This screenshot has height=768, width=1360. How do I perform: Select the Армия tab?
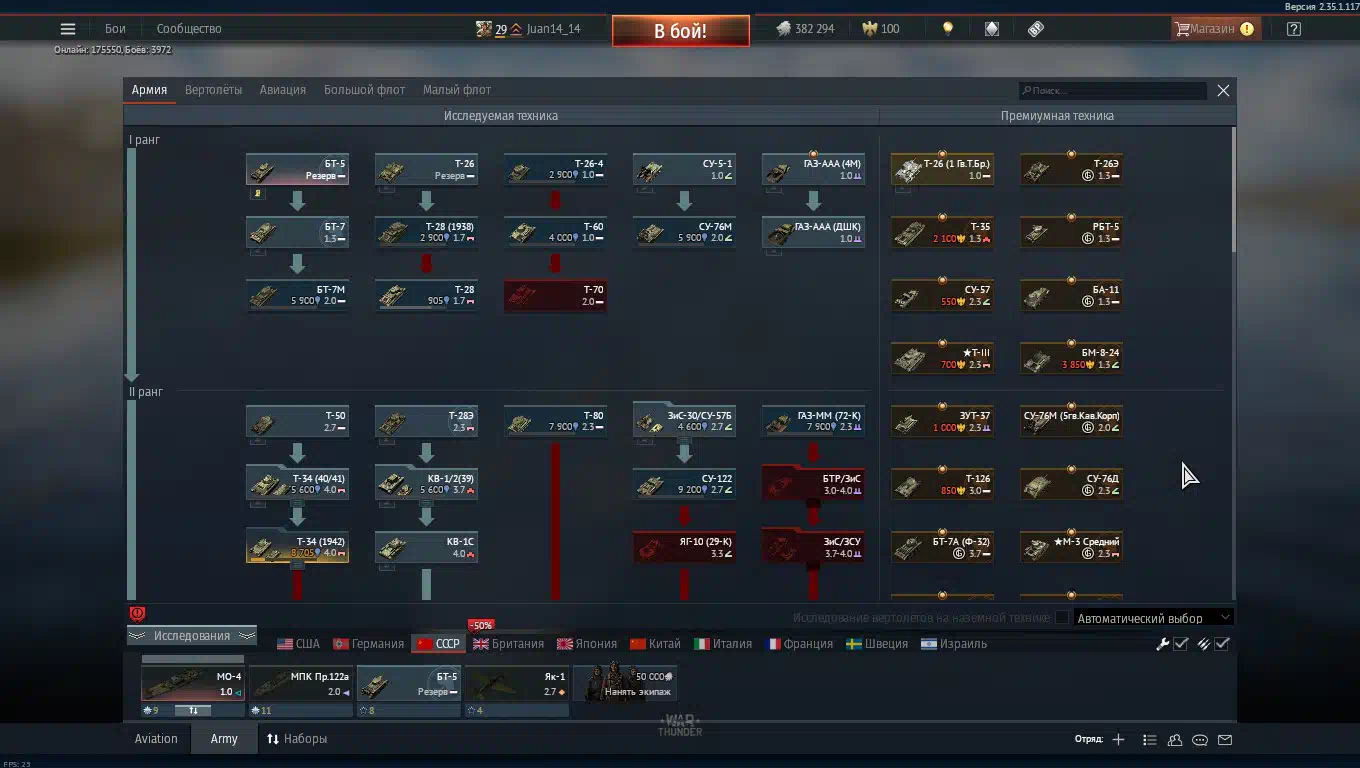point(149,90)
